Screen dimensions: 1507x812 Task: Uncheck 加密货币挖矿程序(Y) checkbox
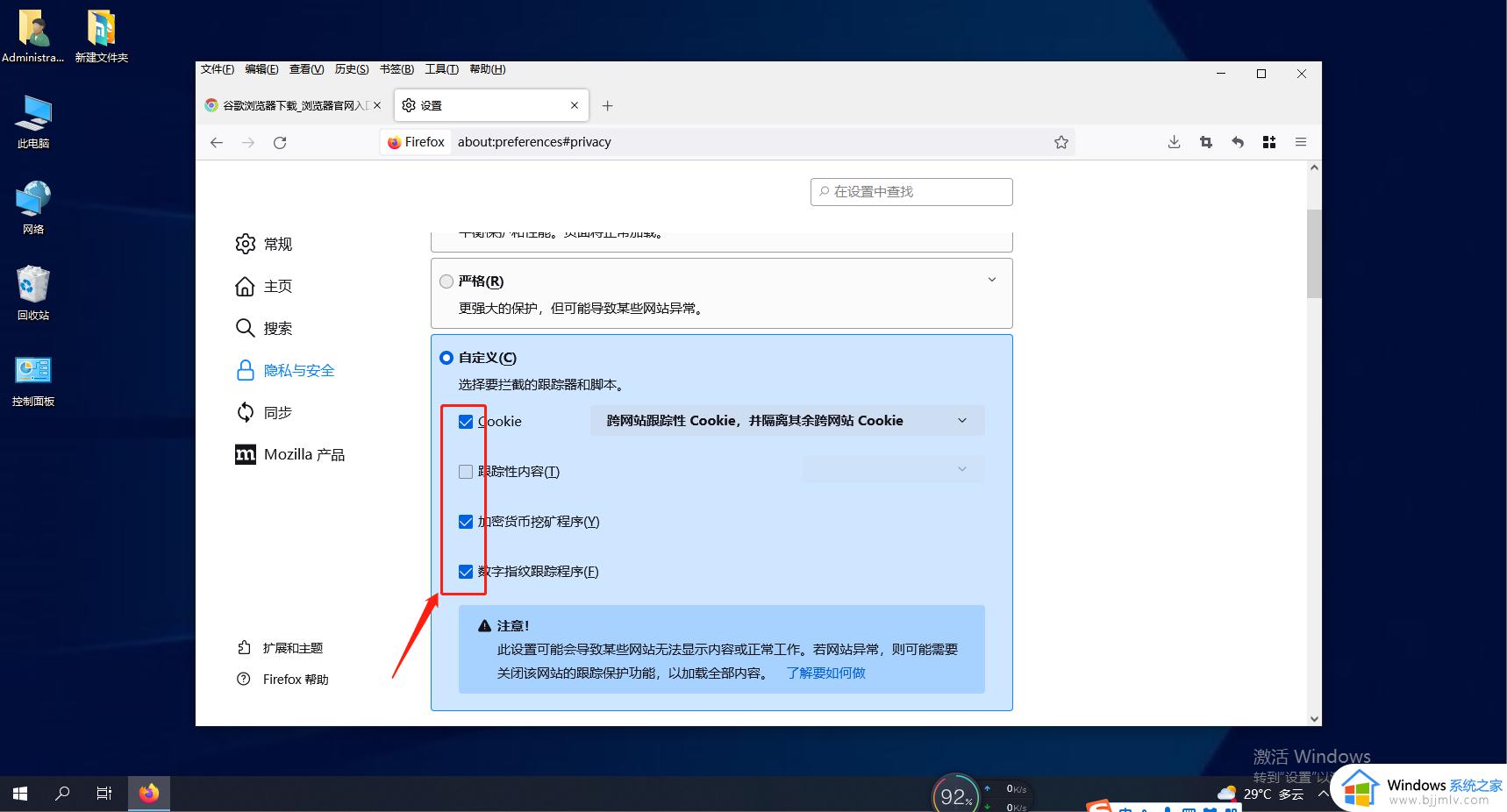pos(466,522)
